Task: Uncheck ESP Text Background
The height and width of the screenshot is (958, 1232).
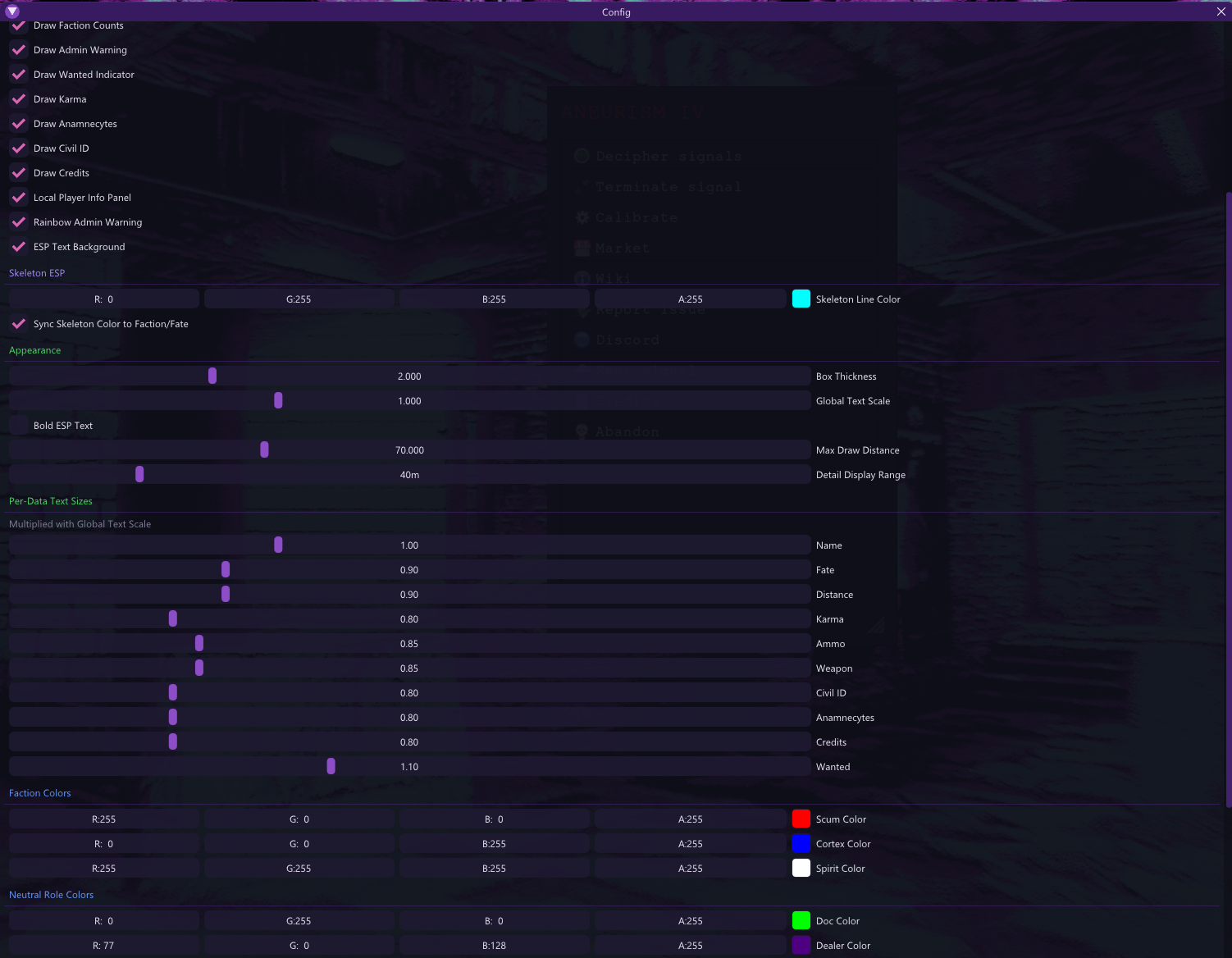Action: [19, 247]
